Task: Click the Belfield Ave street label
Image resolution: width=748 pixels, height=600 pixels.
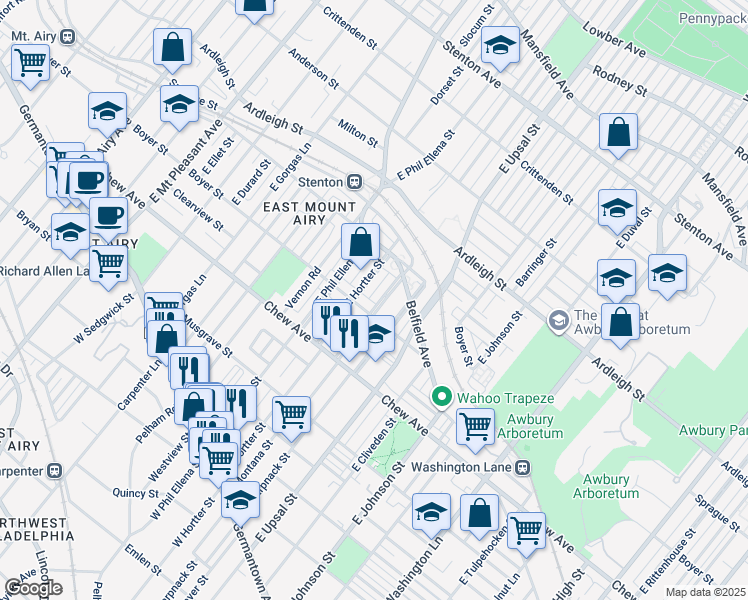Action: tap(418, 334)
